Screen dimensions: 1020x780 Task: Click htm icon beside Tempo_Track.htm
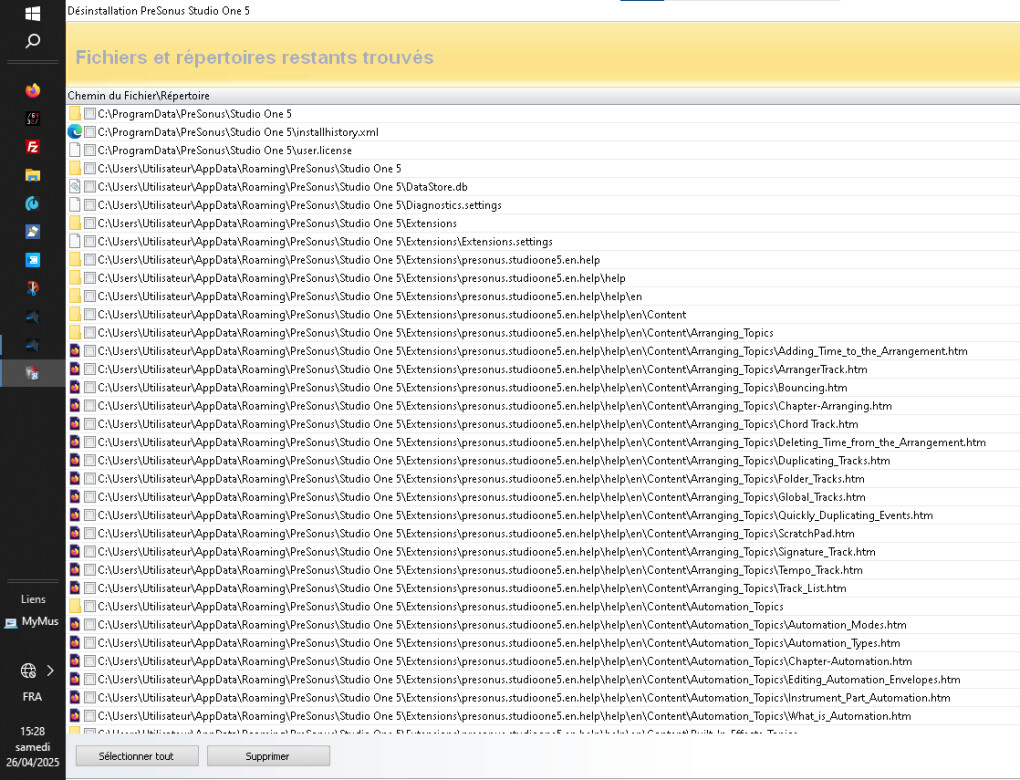click(x=75, y=570)
